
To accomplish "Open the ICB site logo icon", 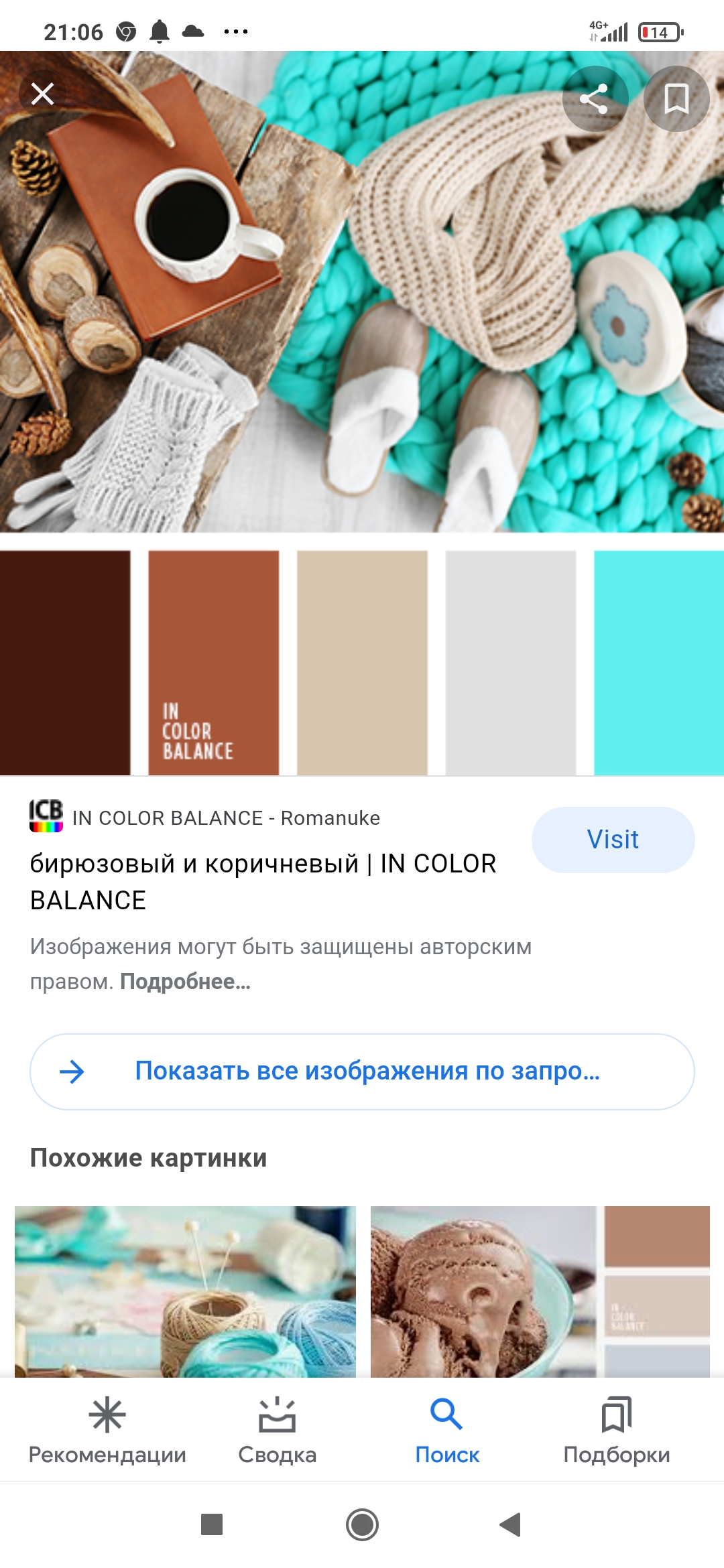I will click(46, 815).
